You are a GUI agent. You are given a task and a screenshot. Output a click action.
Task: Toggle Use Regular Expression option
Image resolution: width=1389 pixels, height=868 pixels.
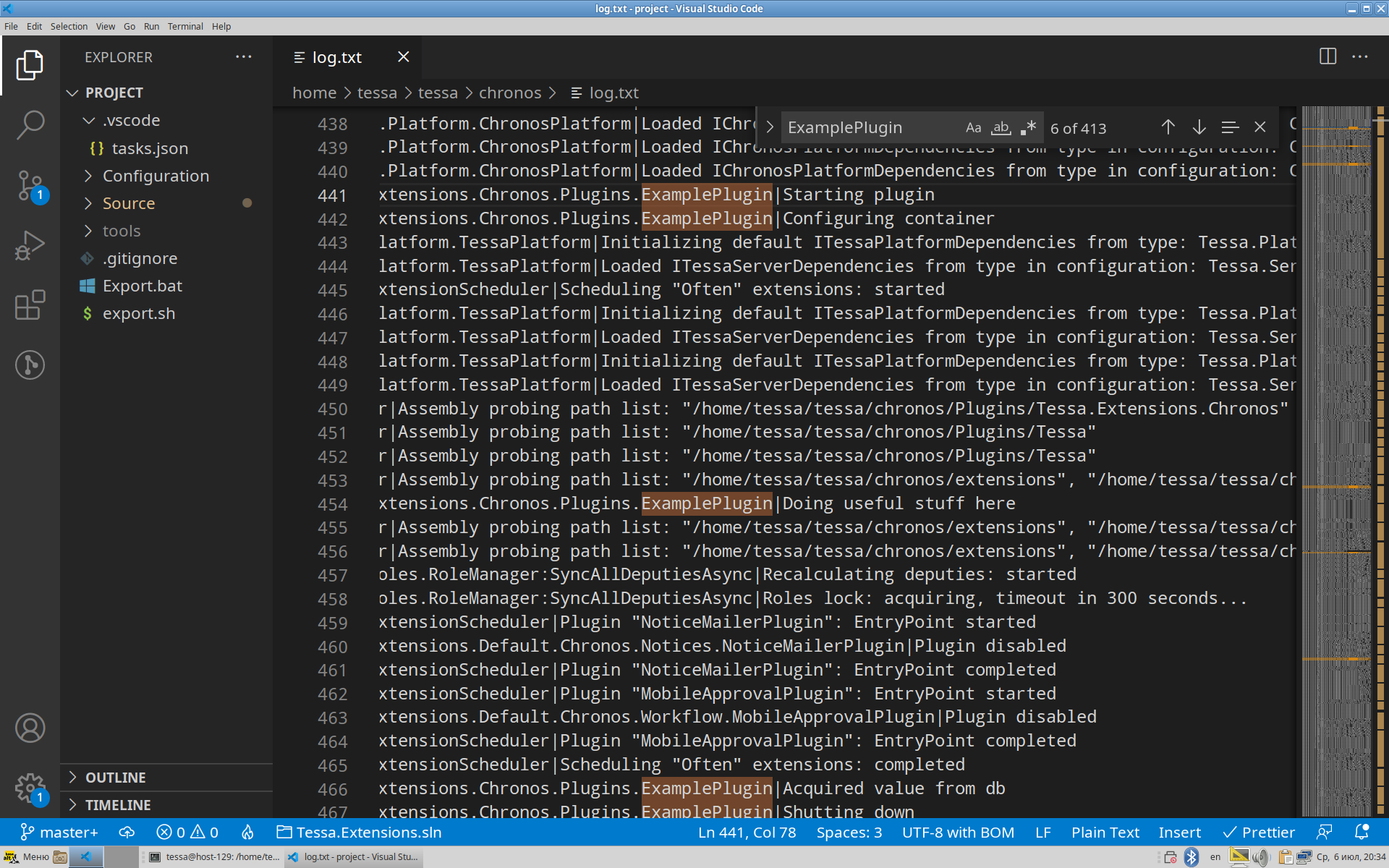point(1028,128)
